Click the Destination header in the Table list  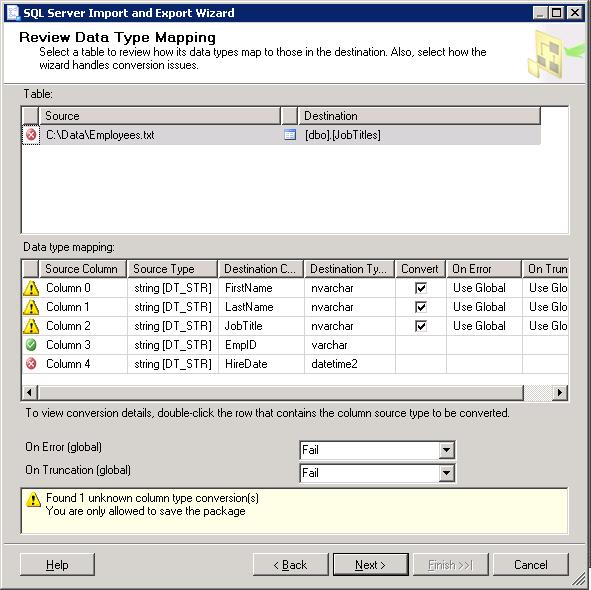[419, 116]
